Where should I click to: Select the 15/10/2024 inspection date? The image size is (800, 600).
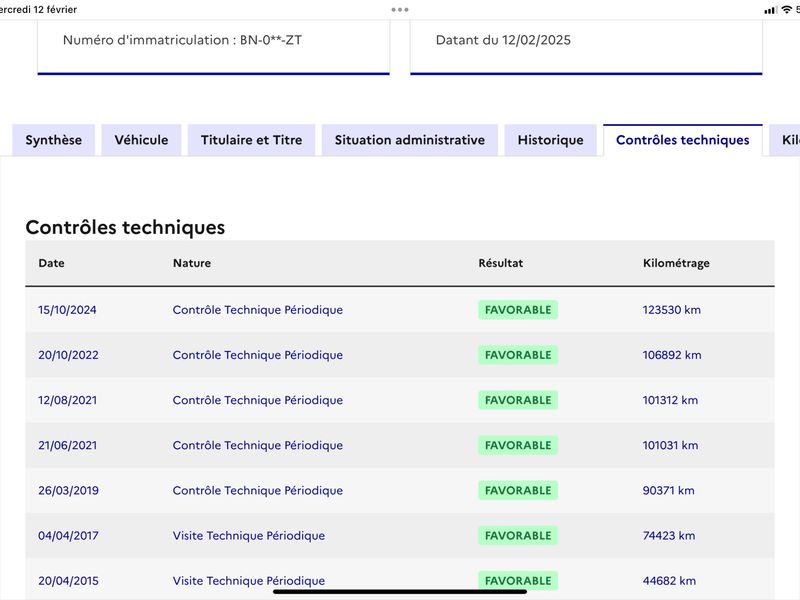(x=67, y=310)
